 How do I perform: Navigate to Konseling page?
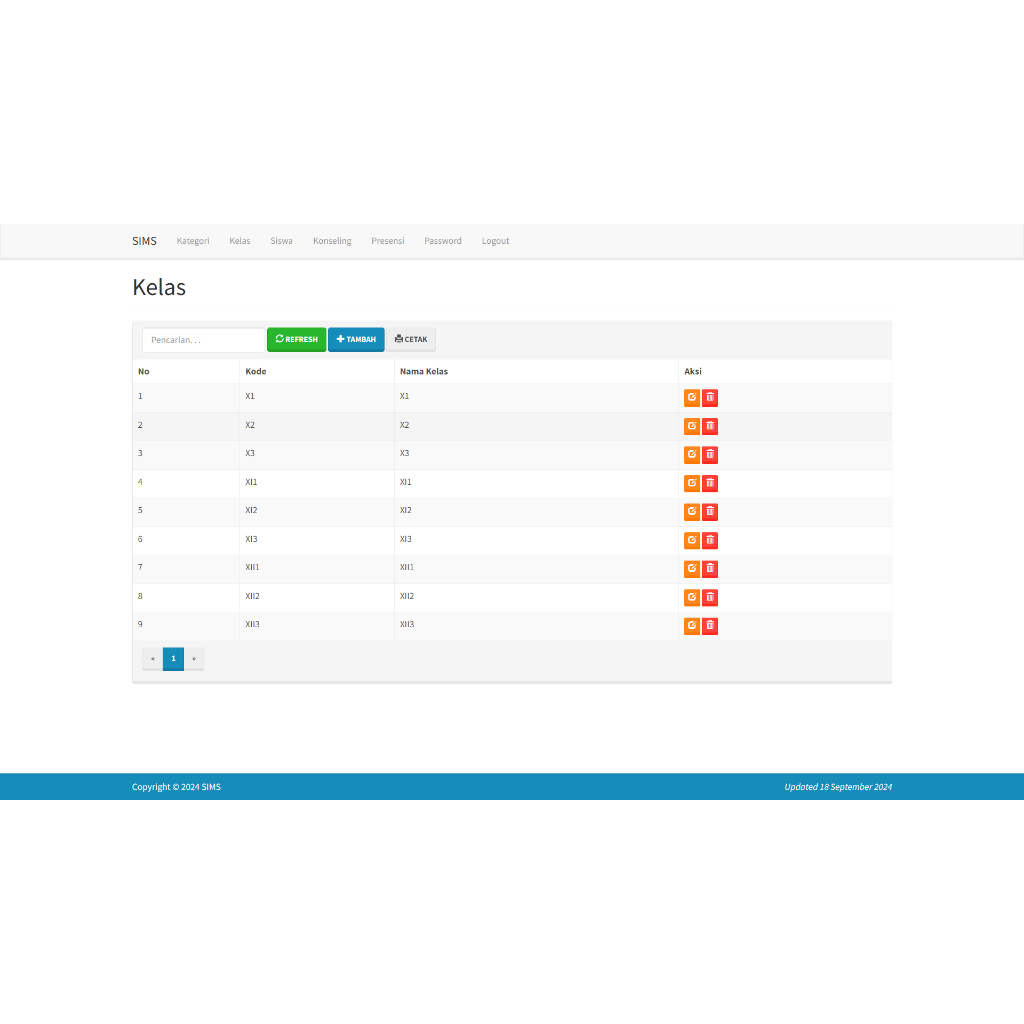[x=332, y=241]
